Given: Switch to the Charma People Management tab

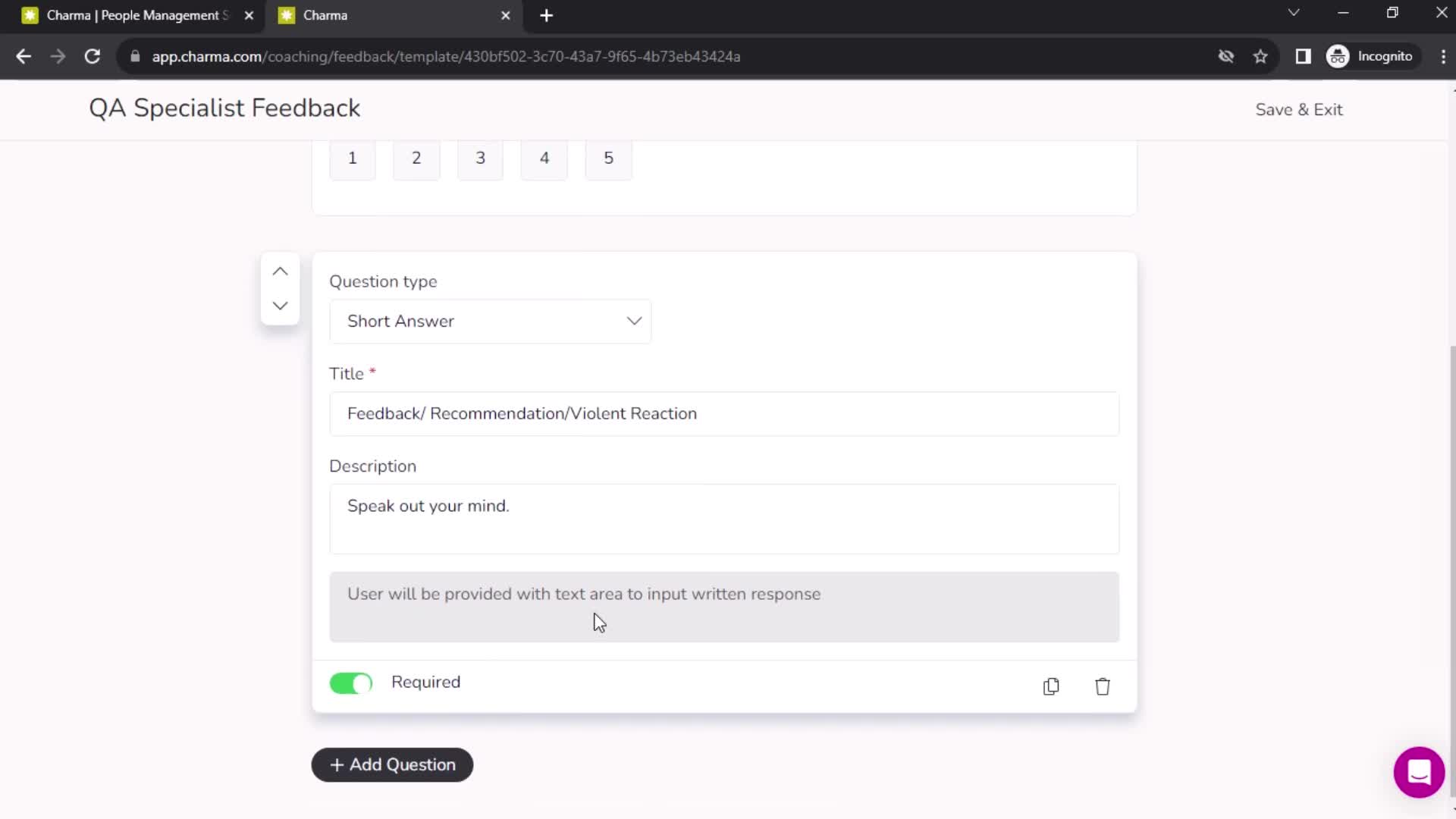Looking at the screenshot, I should [137, 15].
